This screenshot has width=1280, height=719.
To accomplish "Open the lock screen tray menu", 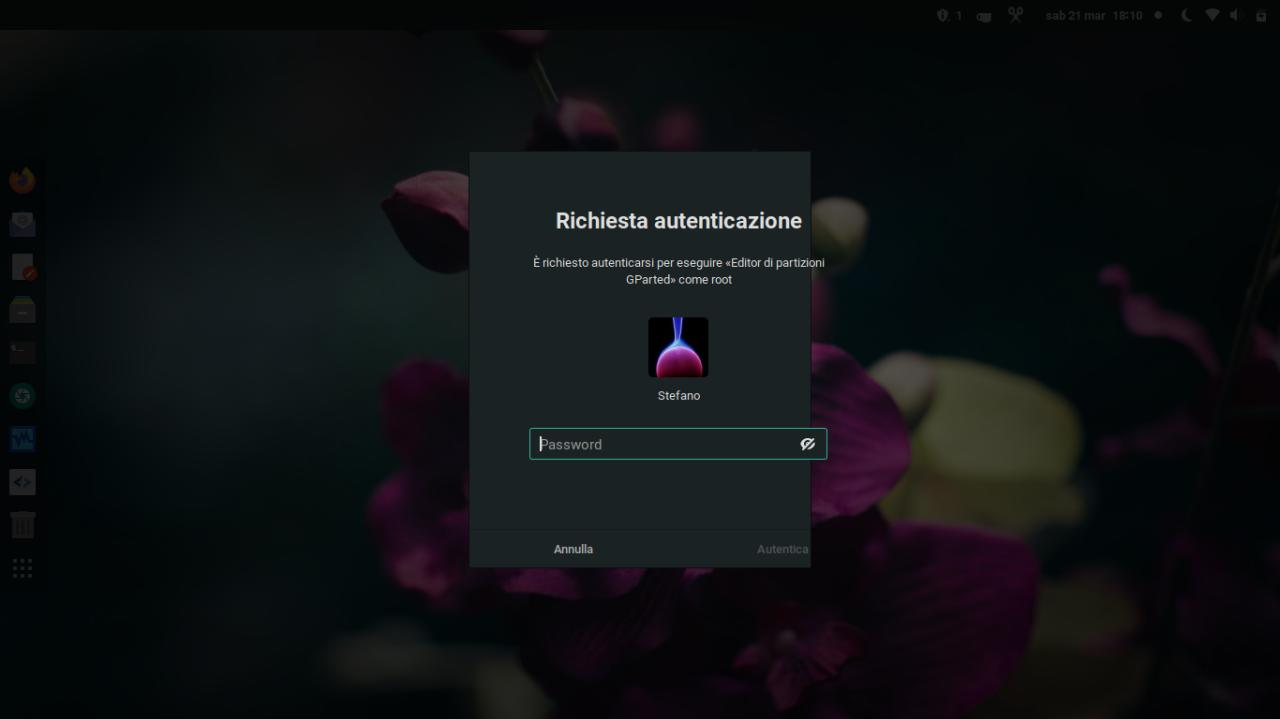I will (x=1262, y=15).
